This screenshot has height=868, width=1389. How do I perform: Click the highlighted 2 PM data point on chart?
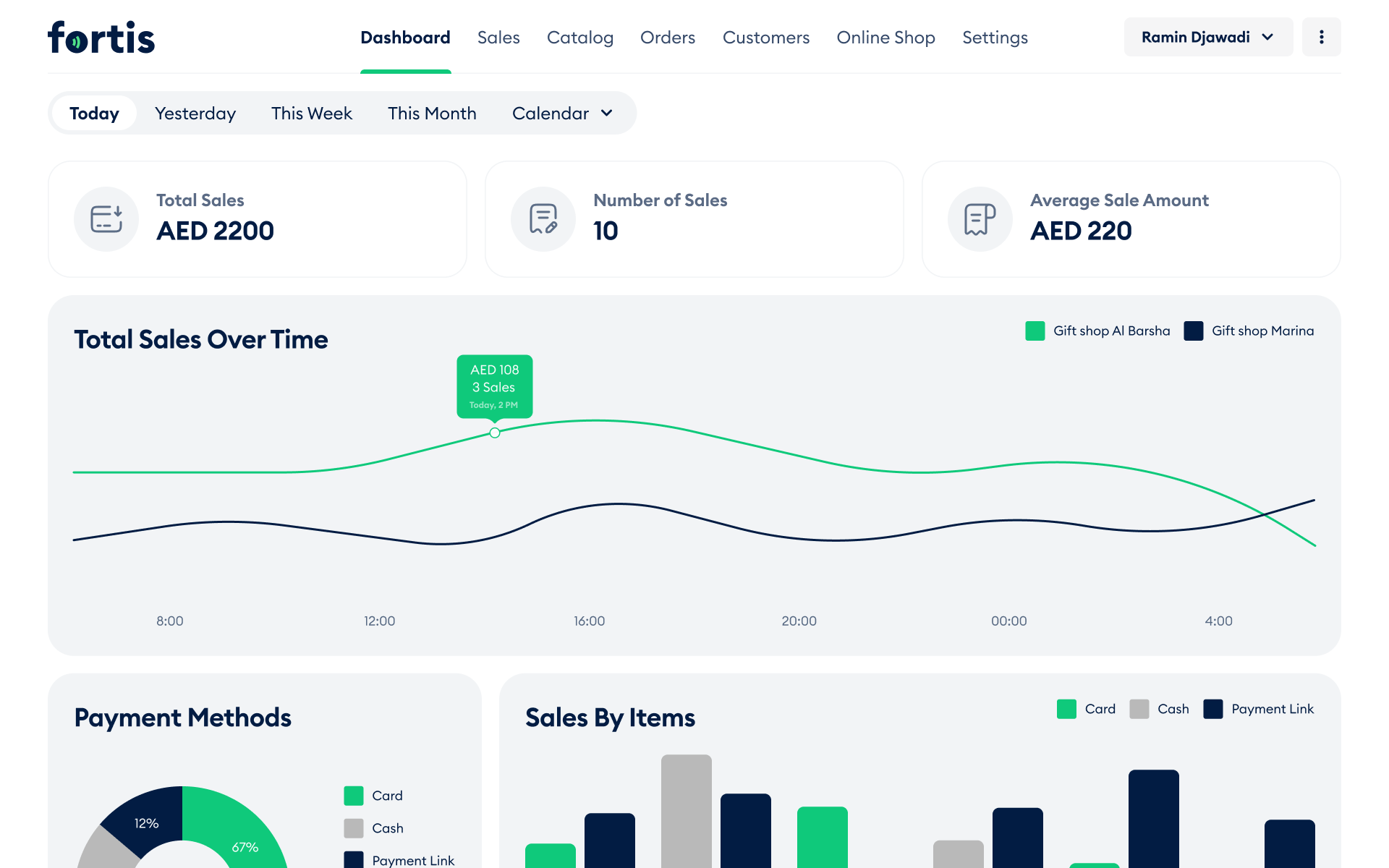click(495, 433)
